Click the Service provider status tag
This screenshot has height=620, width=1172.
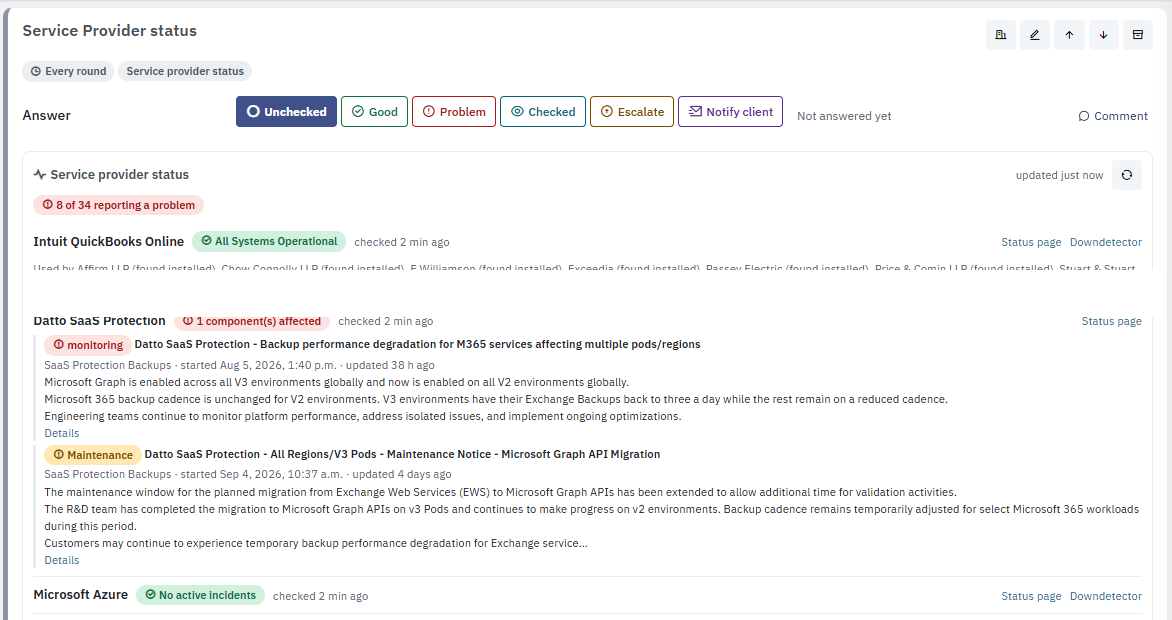tap(185, 71)
